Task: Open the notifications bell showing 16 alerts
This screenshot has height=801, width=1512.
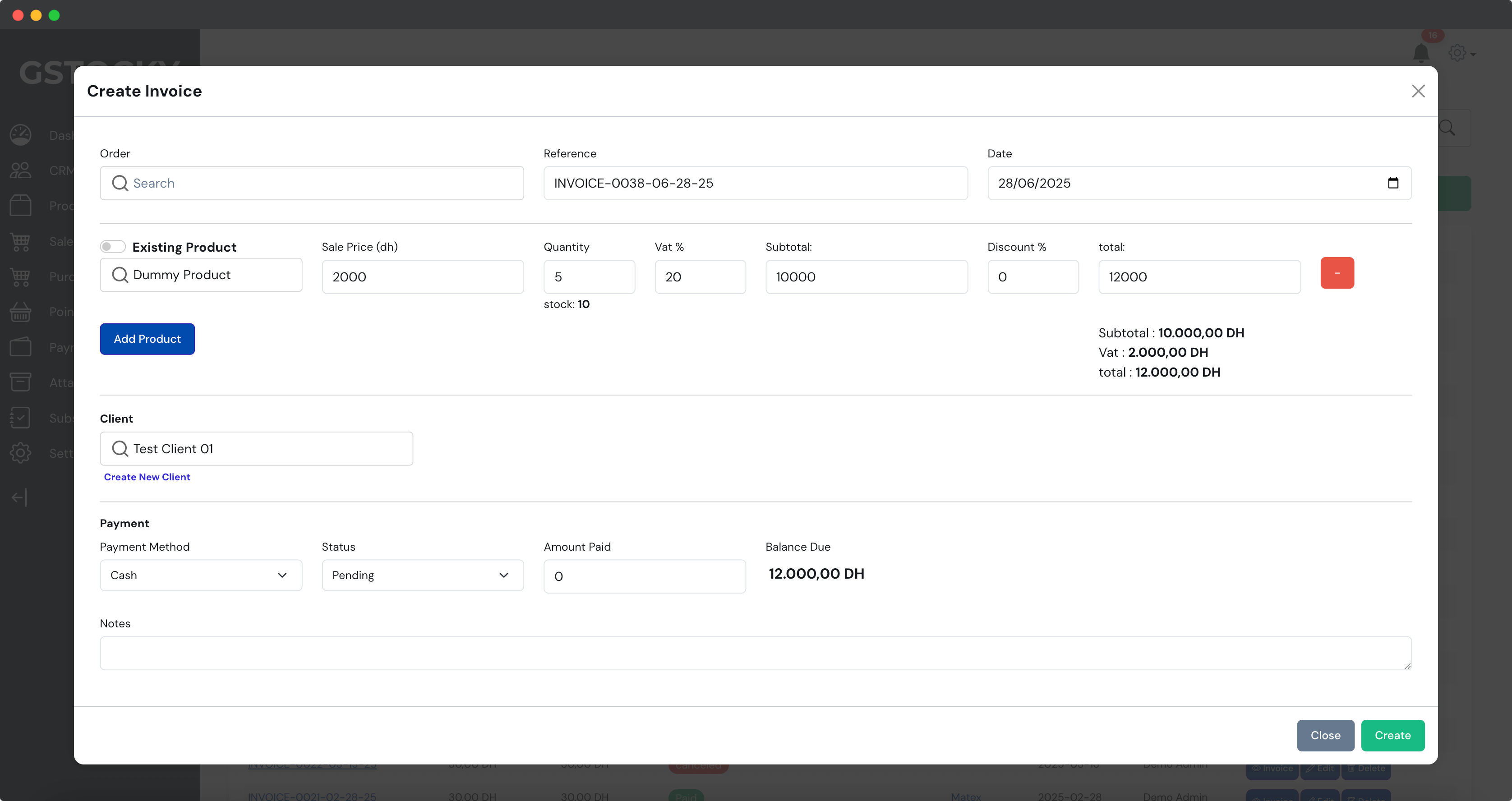Action: point(1421,53)
